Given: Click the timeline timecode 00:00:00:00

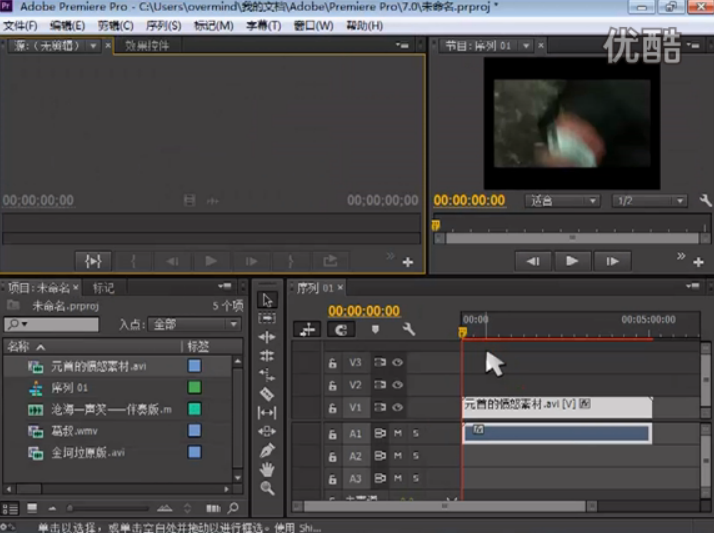Looking at the screenshot, I should pos(364,311).
